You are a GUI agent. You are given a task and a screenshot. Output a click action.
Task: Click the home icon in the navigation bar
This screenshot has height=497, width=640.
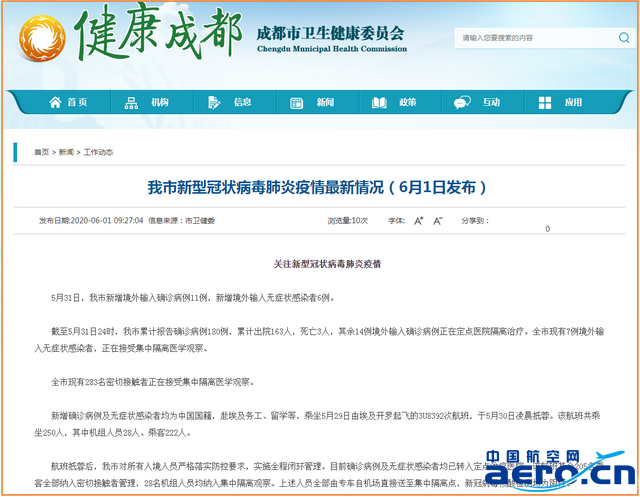click(55, 102)
